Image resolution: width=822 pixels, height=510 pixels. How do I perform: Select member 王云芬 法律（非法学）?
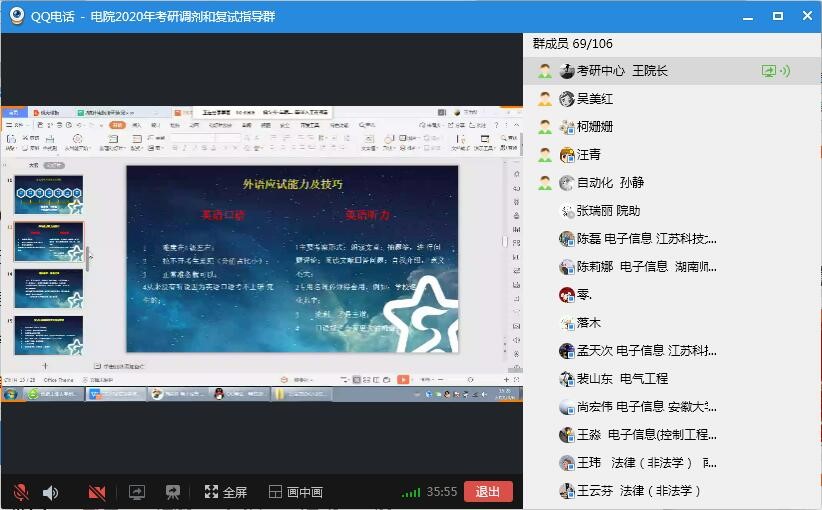639,491
